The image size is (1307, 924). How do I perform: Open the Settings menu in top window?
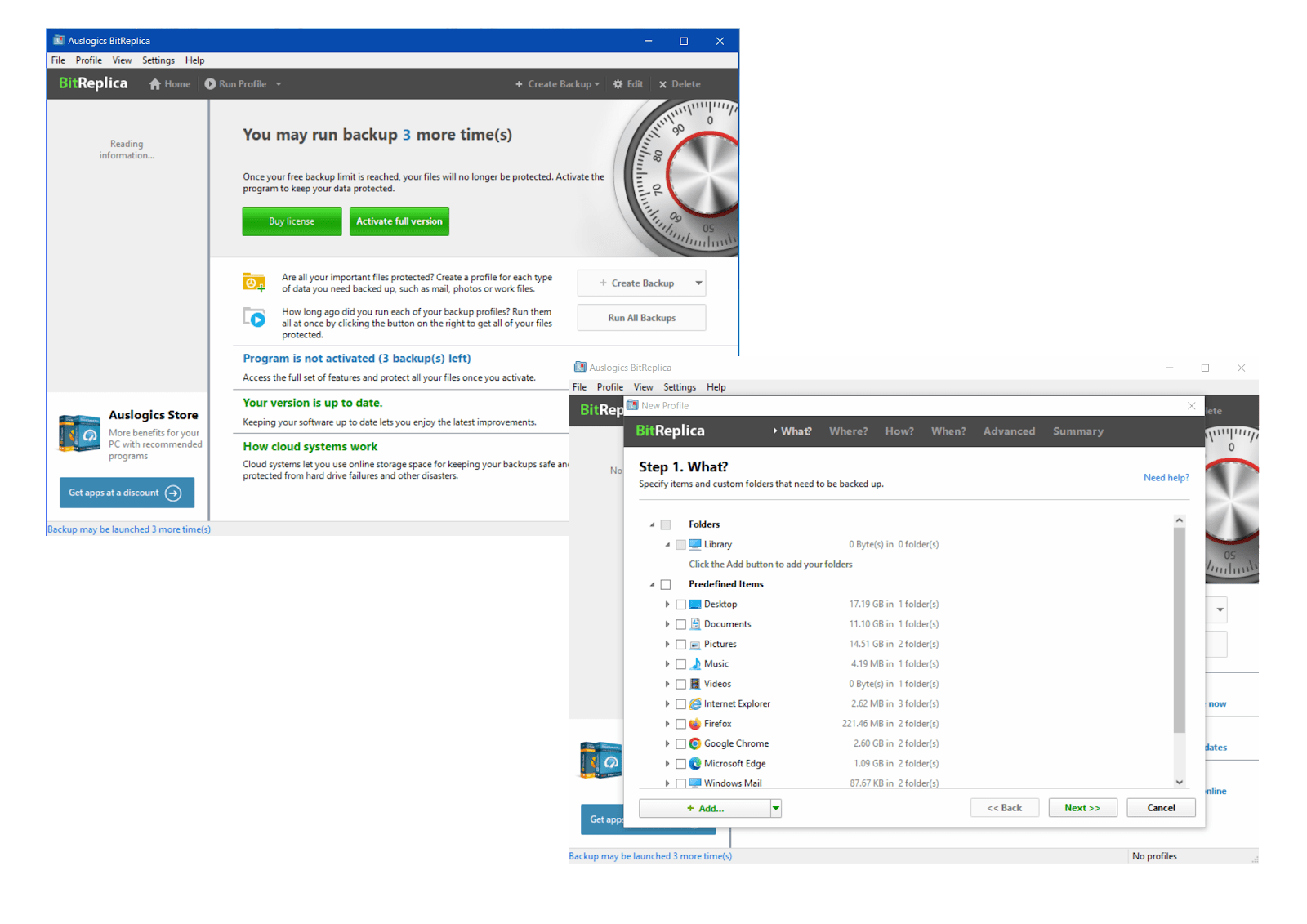click(x=158, y=60)
